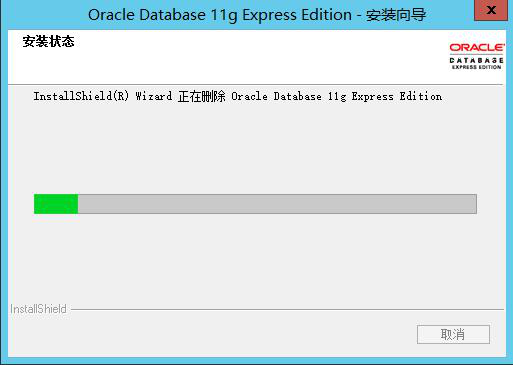513x365 pixels.
Task: Click the 取消 cancel button
Action: tap(453, 334)
